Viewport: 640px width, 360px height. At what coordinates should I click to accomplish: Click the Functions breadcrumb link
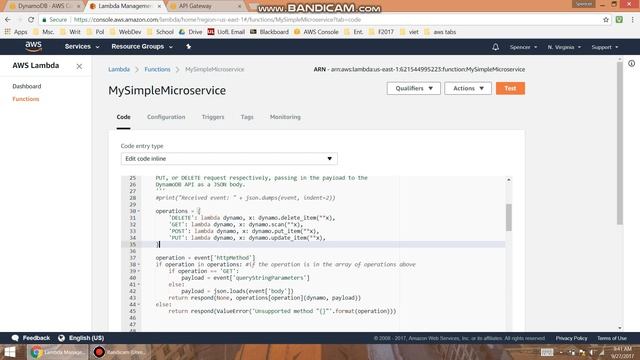pyautogui.click(x=157, y=69)
